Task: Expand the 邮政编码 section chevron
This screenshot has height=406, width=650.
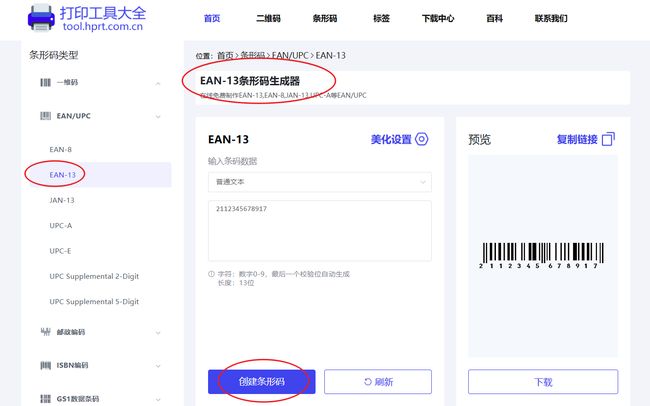Action: [x=158, y=333]
